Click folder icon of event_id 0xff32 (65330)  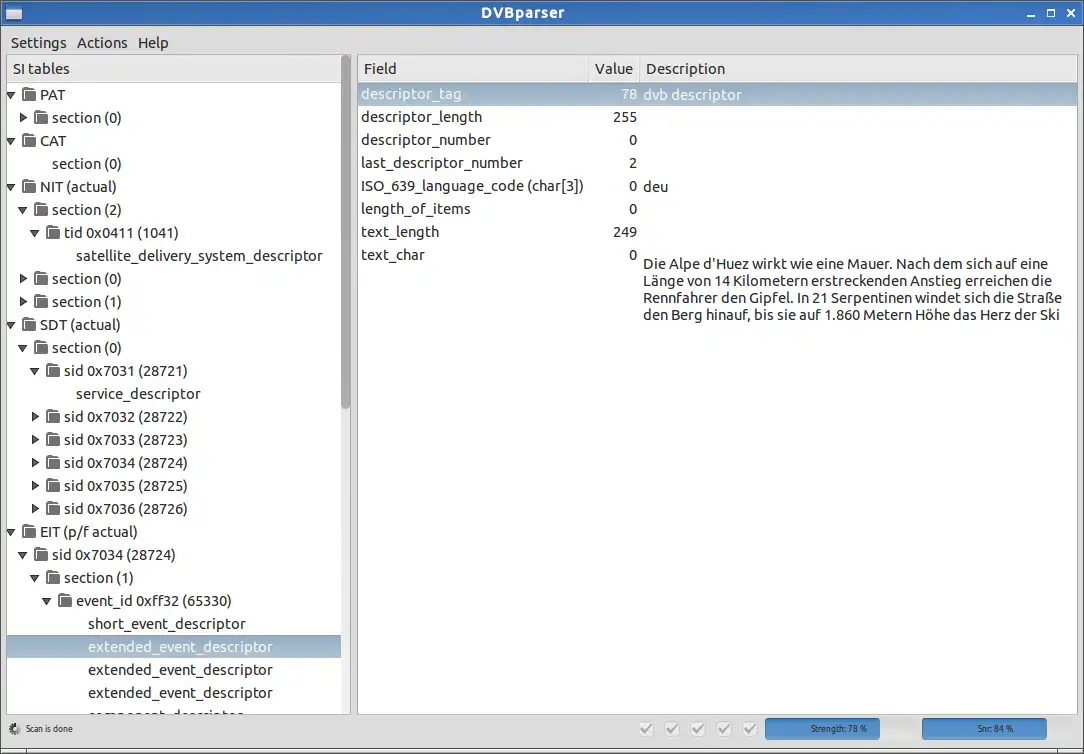[65, 601]
